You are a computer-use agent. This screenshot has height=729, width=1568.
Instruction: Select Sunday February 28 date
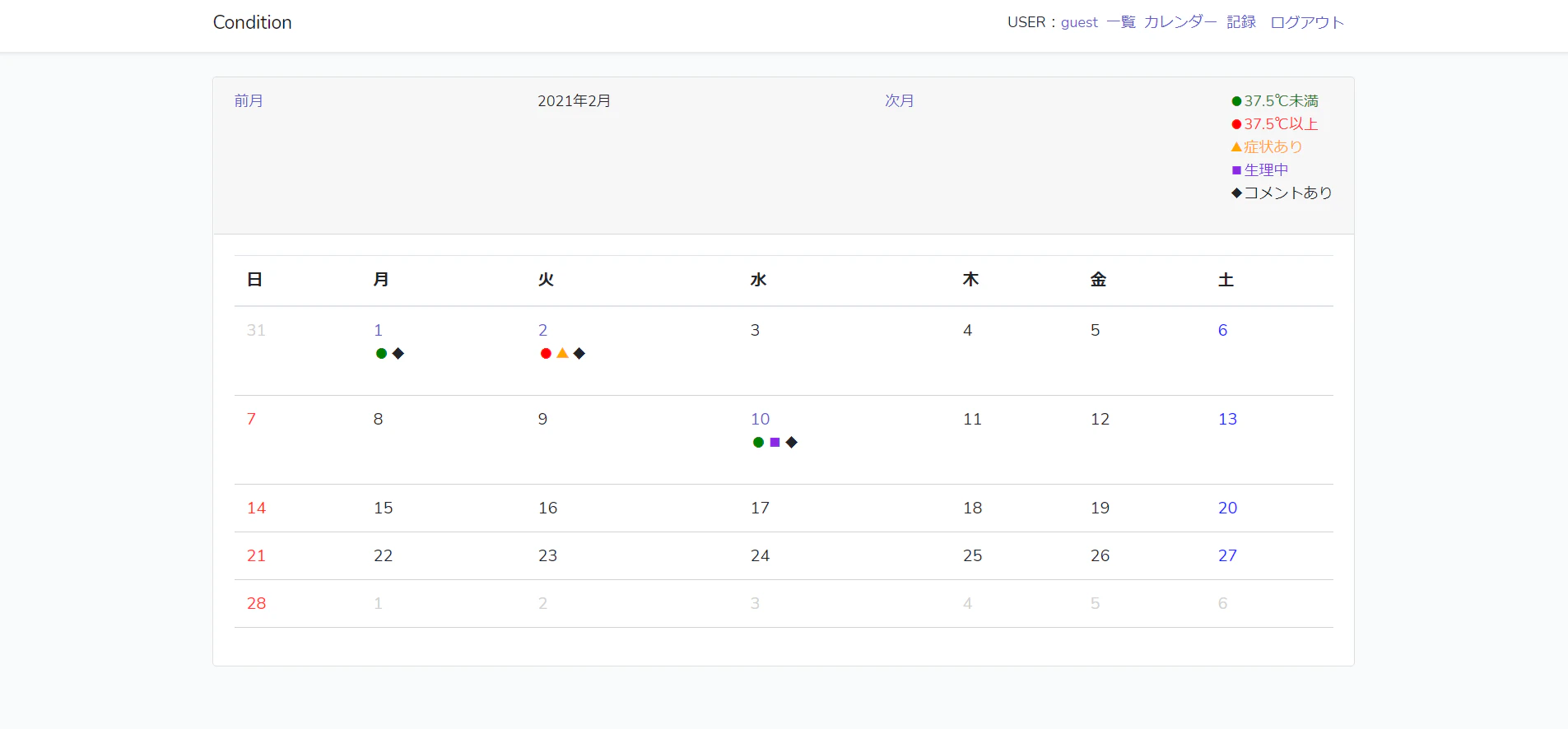click(x=257, y=603)
